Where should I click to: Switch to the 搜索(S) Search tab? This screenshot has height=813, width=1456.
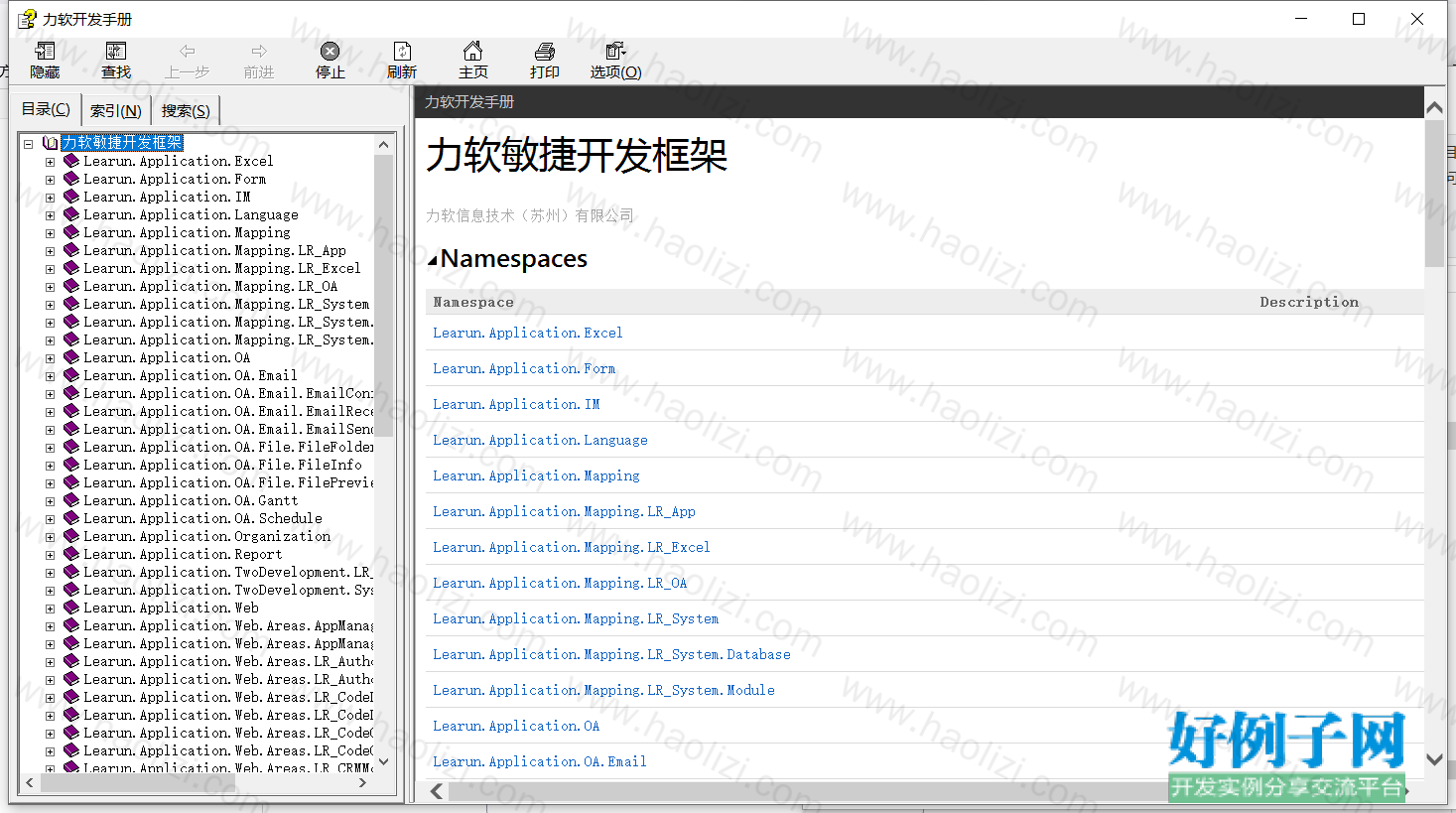coord(186,110)
